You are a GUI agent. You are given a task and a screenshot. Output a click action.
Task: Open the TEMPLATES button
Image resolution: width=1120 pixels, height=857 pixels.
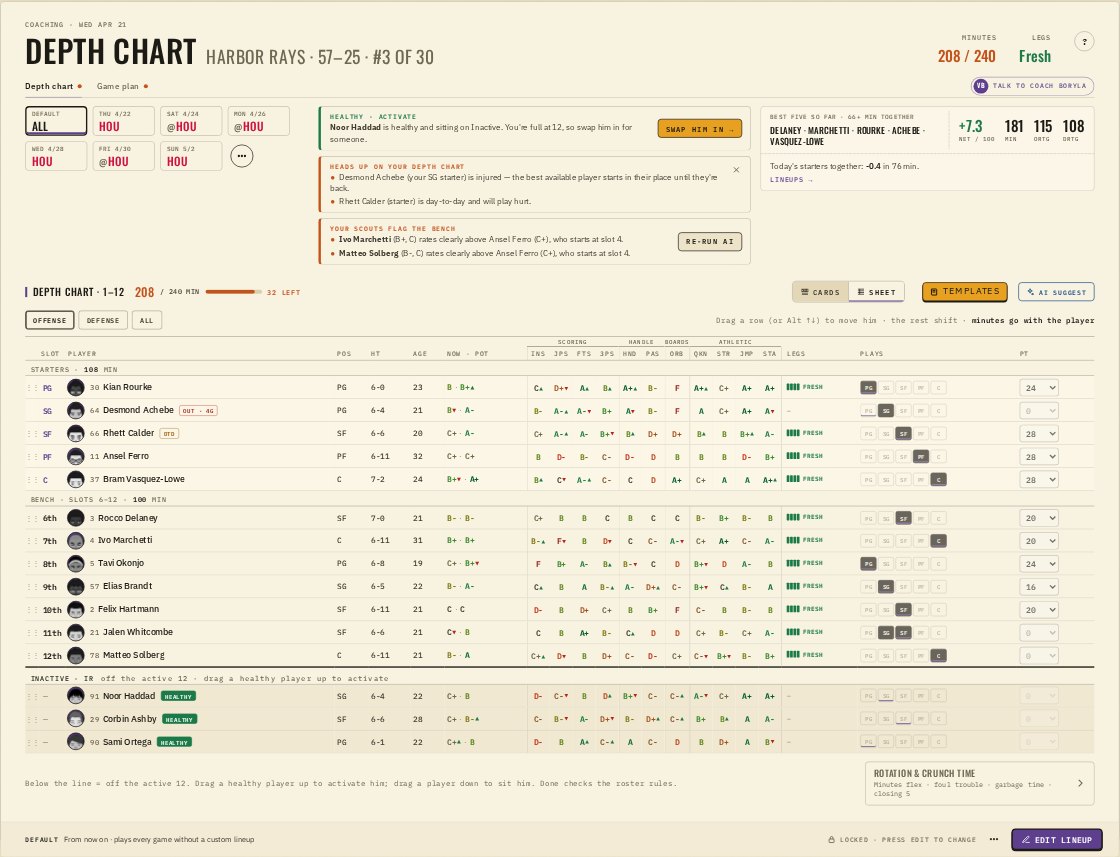tap(965, 291)
